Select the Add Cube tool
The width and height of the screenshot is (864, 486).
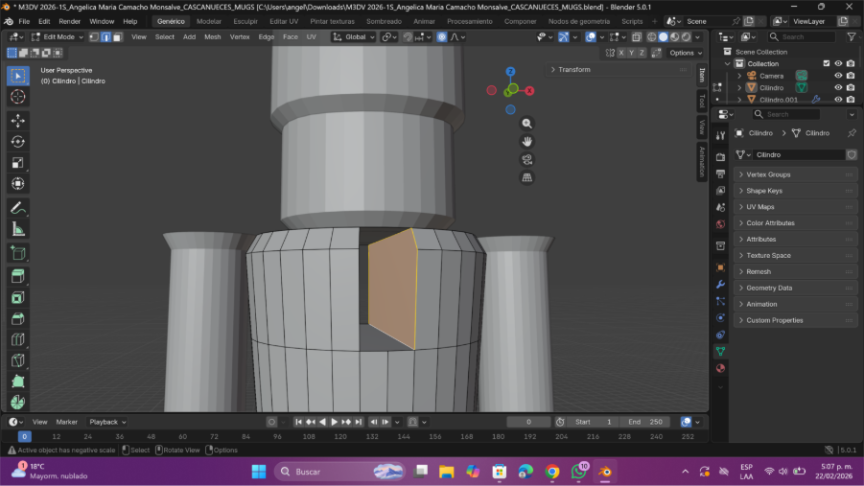click(x=18, y=253)
